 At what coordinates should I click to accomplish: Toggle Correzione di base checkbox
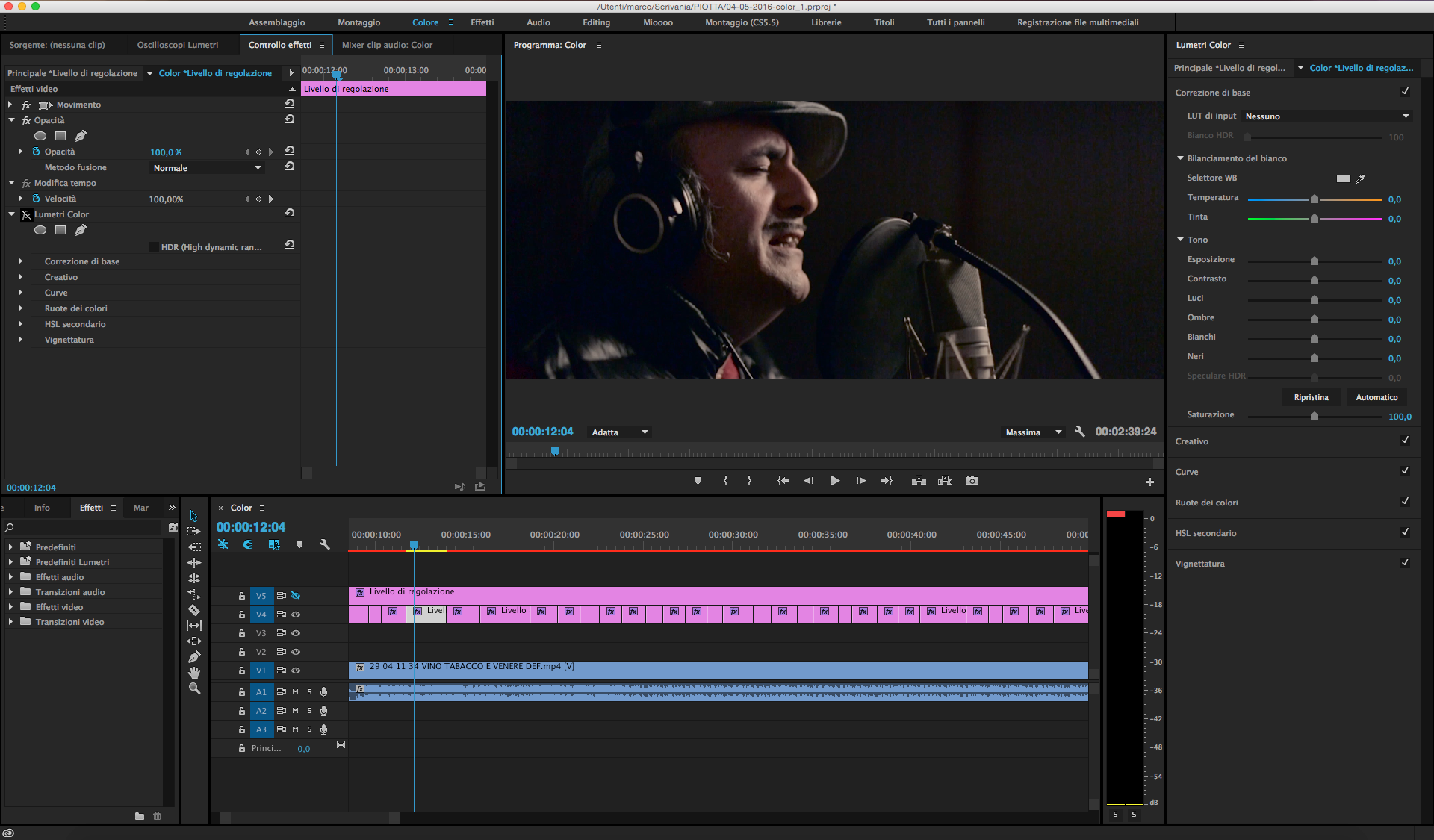point(1405,92)
